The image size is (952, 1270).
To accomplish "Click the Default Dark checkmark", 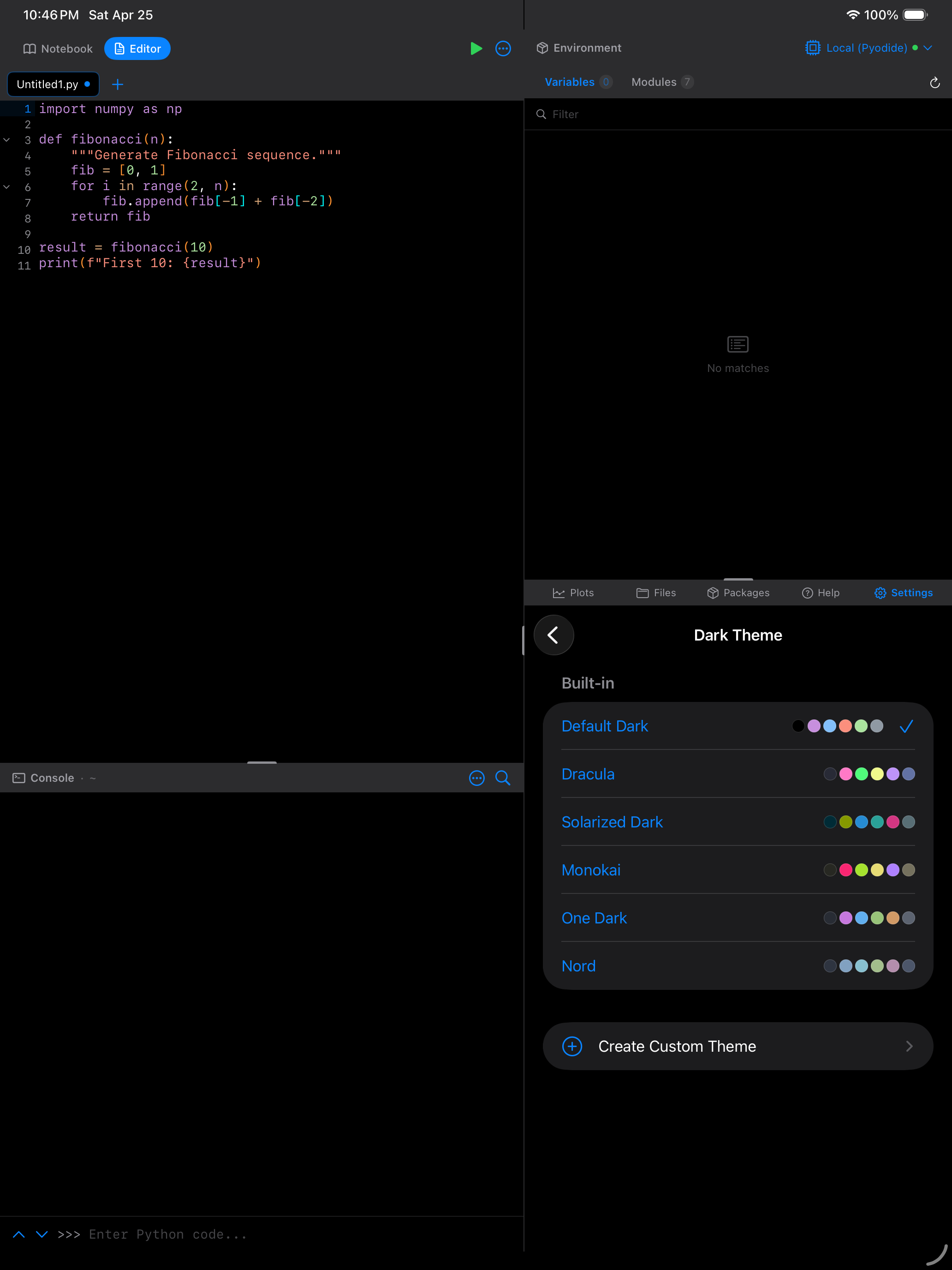I will tap(906, 726).
